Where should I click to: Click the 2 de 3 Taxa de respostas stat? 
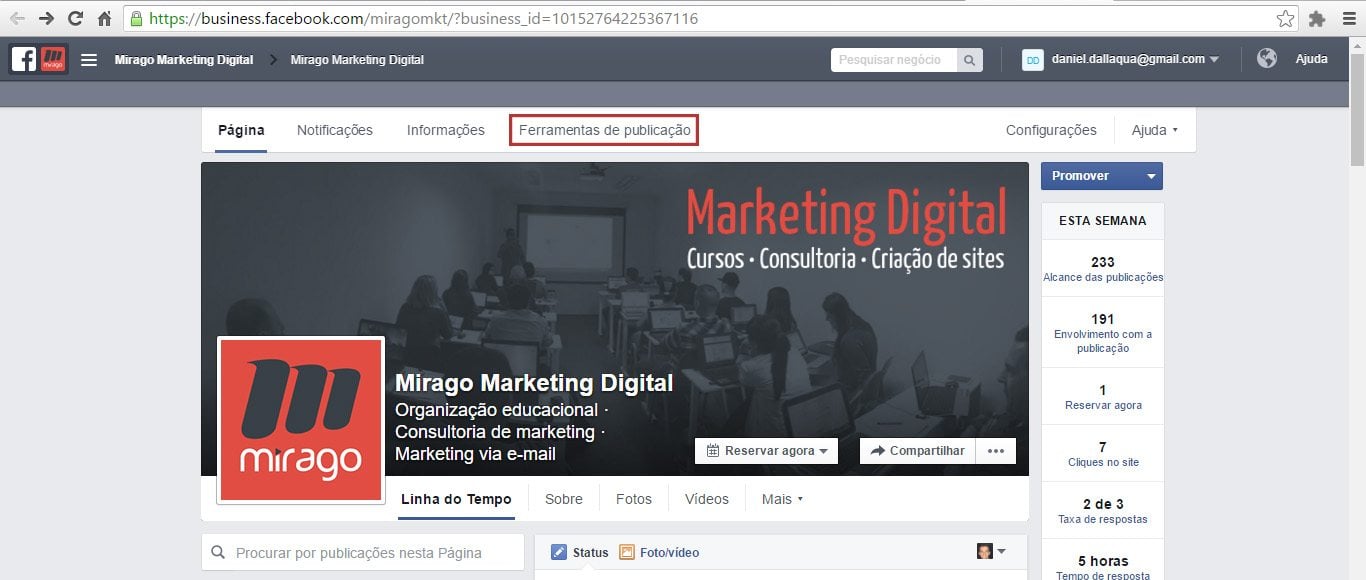coord(1103,511)
